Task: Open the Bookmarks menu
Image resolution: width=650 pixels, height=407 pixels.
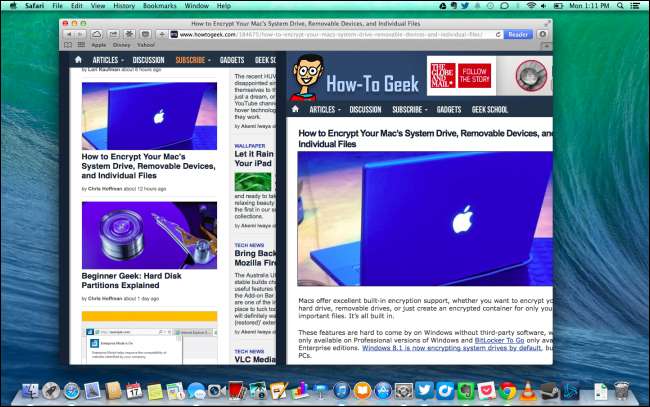Action: [x=160, y=6]
